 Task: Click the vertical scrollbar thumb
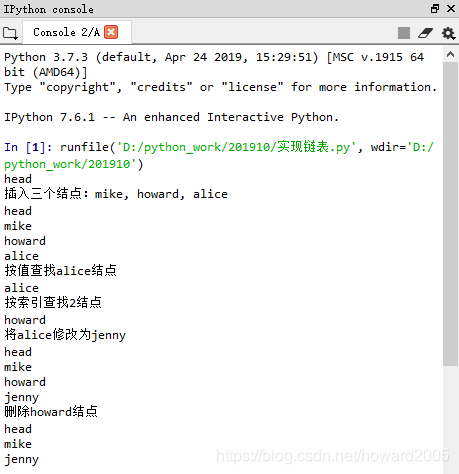(x=450, y=213)
